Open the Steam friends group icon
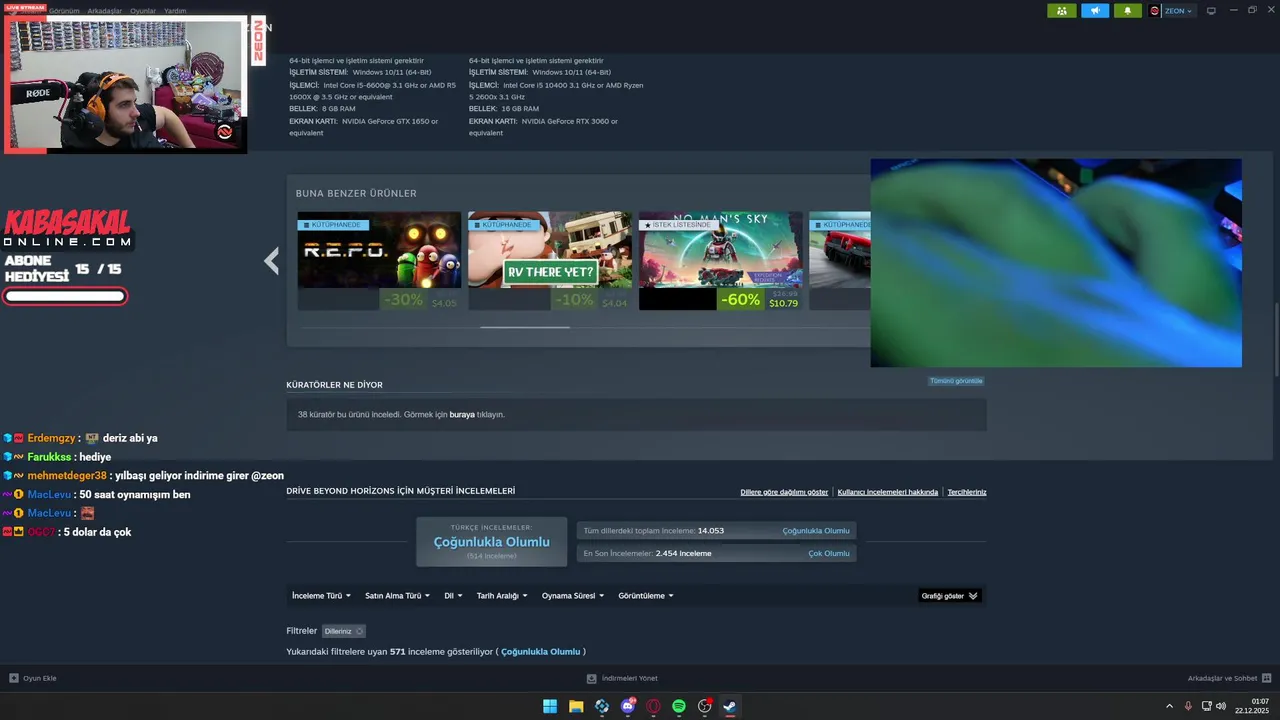The image size is (1280, 720). tap(1062, 11)
